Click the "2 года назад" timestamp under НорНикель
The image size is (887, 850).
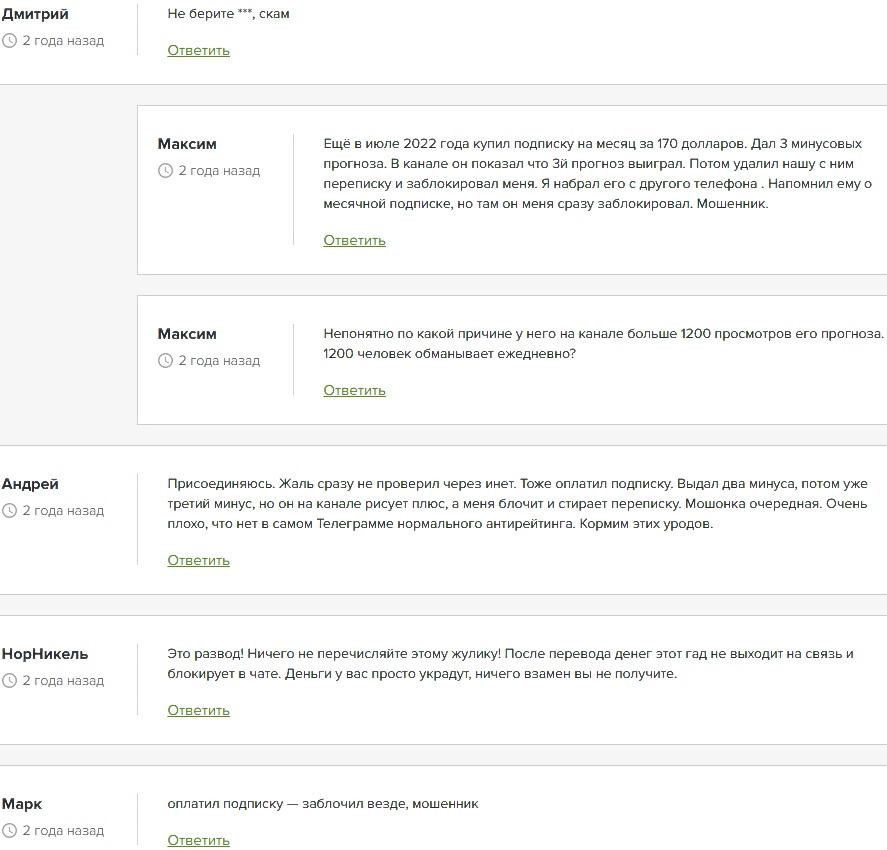pyautogui.click(x=63, y=681)
